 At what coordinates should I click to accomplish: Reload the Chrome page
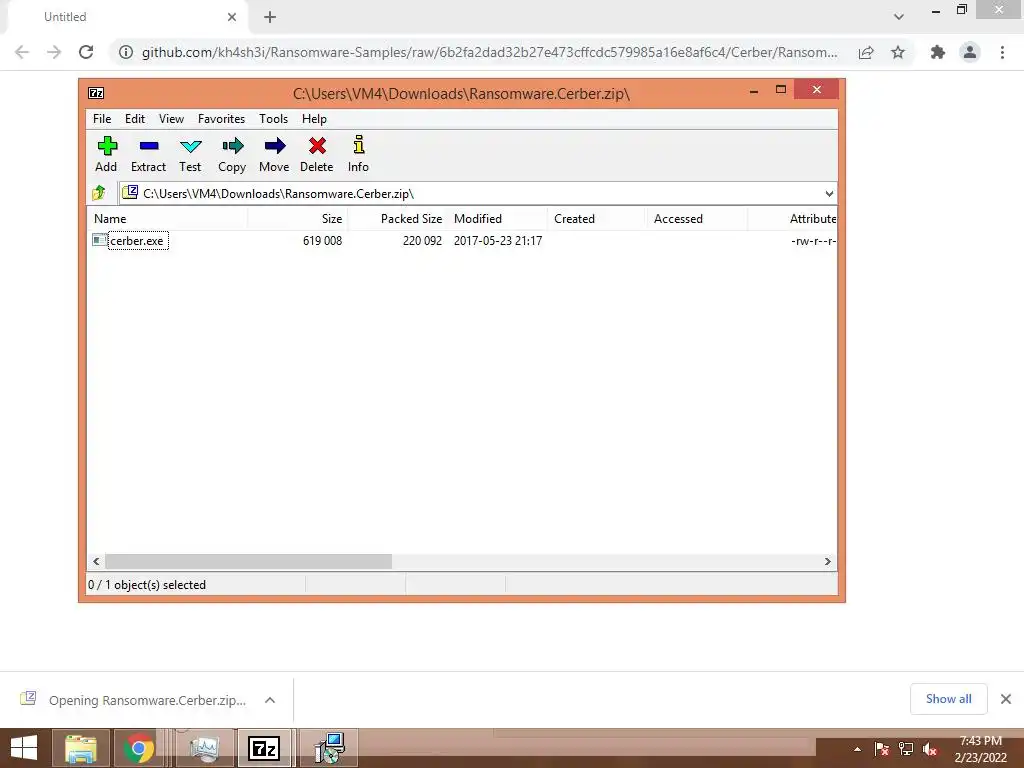point(86,52)
